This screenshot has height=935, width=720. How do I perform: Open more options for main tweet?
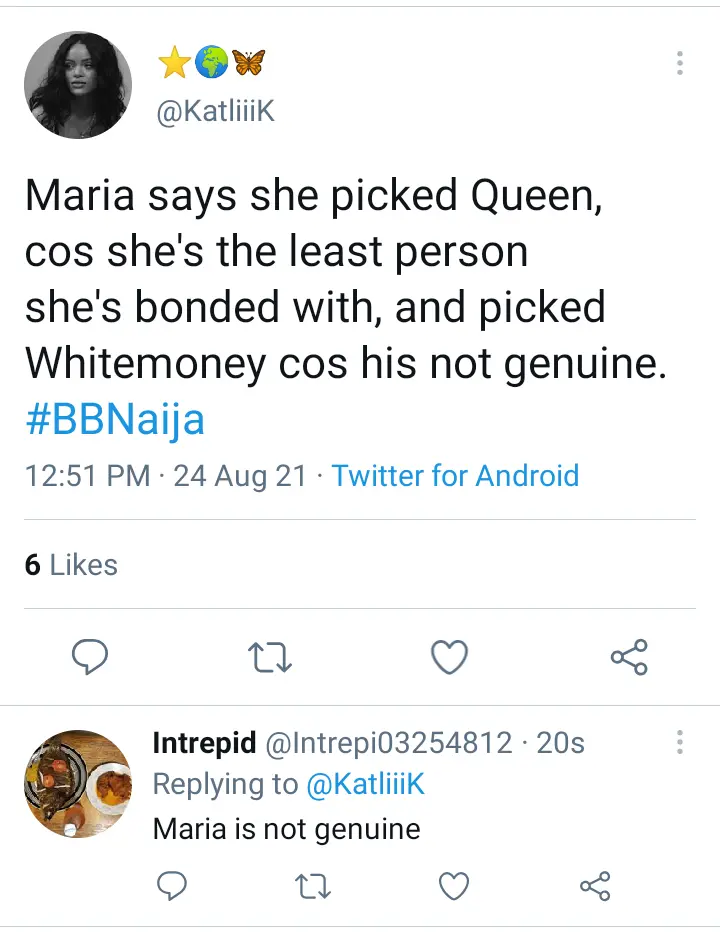point(680,63)
